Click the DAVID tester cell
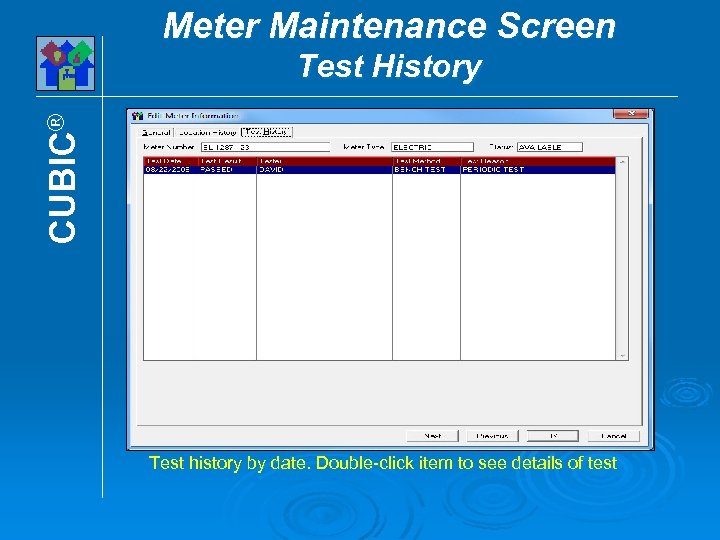The image size is (720, 540). click(325, 169)
